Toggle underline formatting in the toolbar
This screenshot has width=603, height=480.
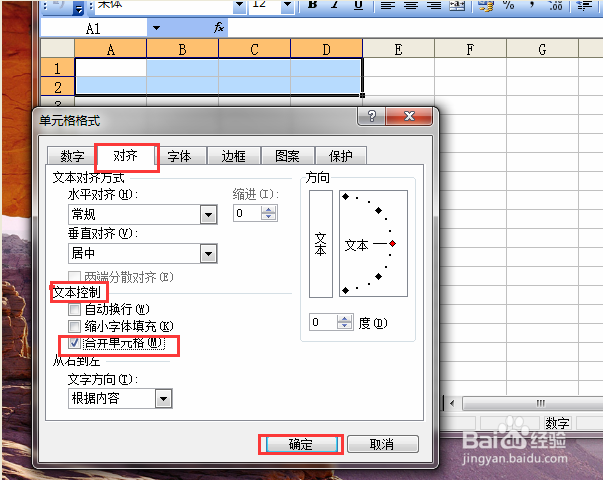358,5
